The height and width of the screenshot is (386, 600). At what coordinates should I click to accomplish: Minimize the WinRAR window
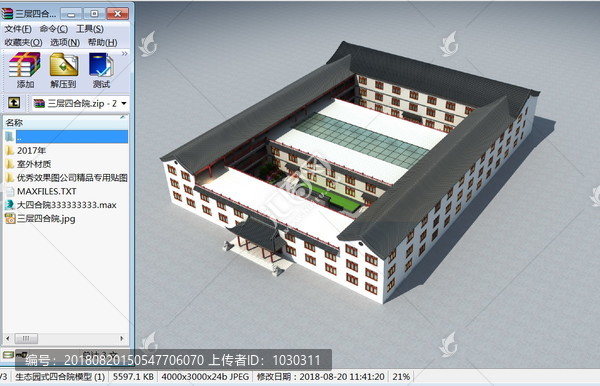point(71,14)
